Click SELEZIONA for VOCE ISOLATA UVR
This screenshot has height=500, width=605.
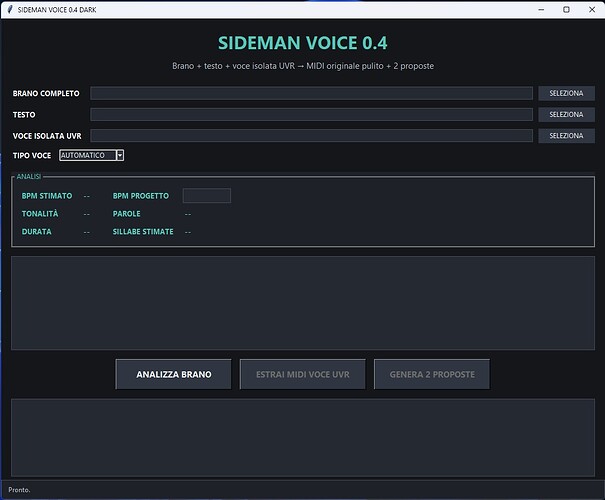point(566,136)
